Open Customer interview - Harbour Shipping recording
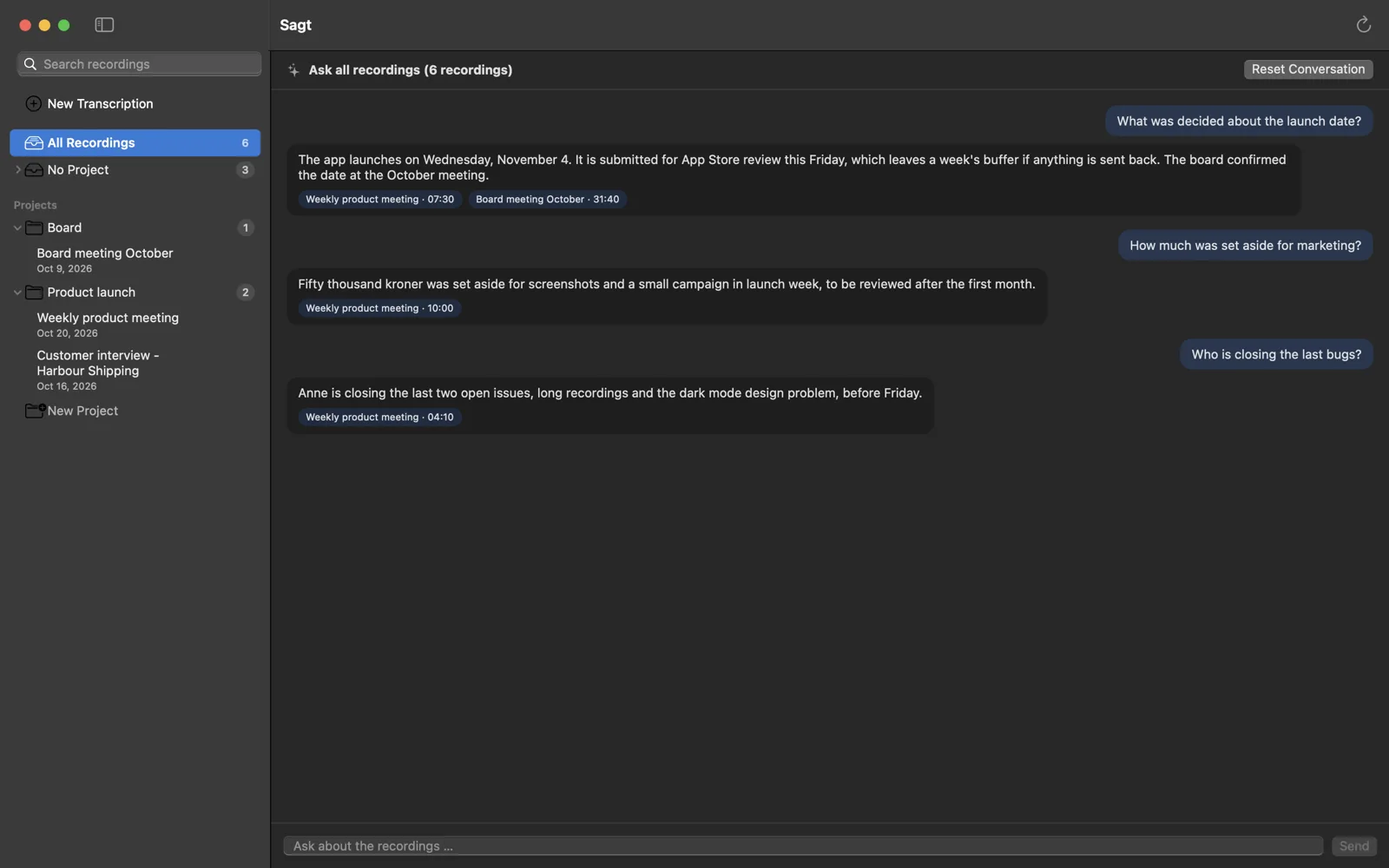This screenshot has height=868, width=1389. [x=97, y=370]
